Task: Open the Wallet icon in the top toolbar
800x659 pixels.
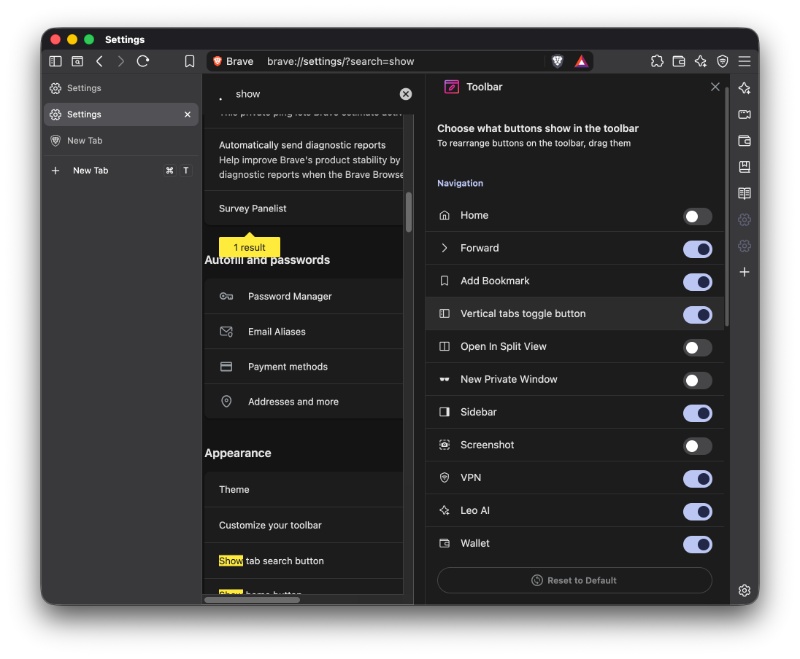Action: point(679,61)
